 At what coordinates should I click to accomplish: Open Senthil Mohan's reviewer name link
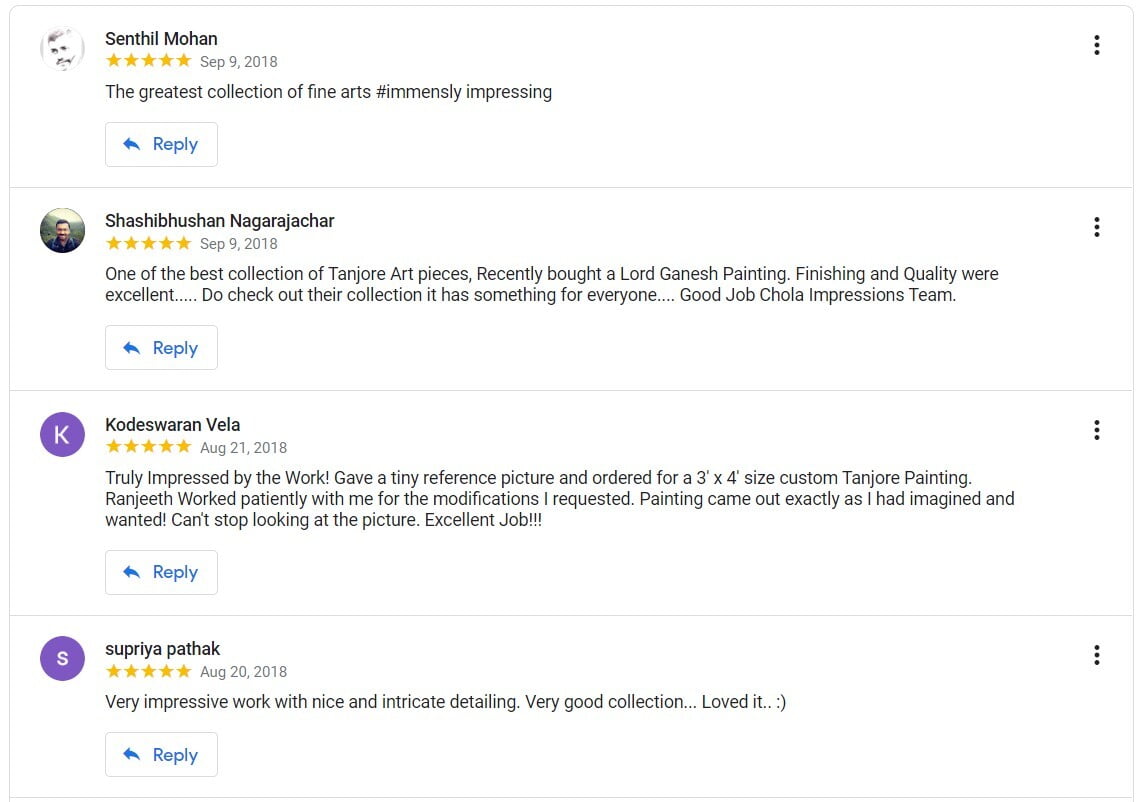pyautogui.click(x=161, y=39)
